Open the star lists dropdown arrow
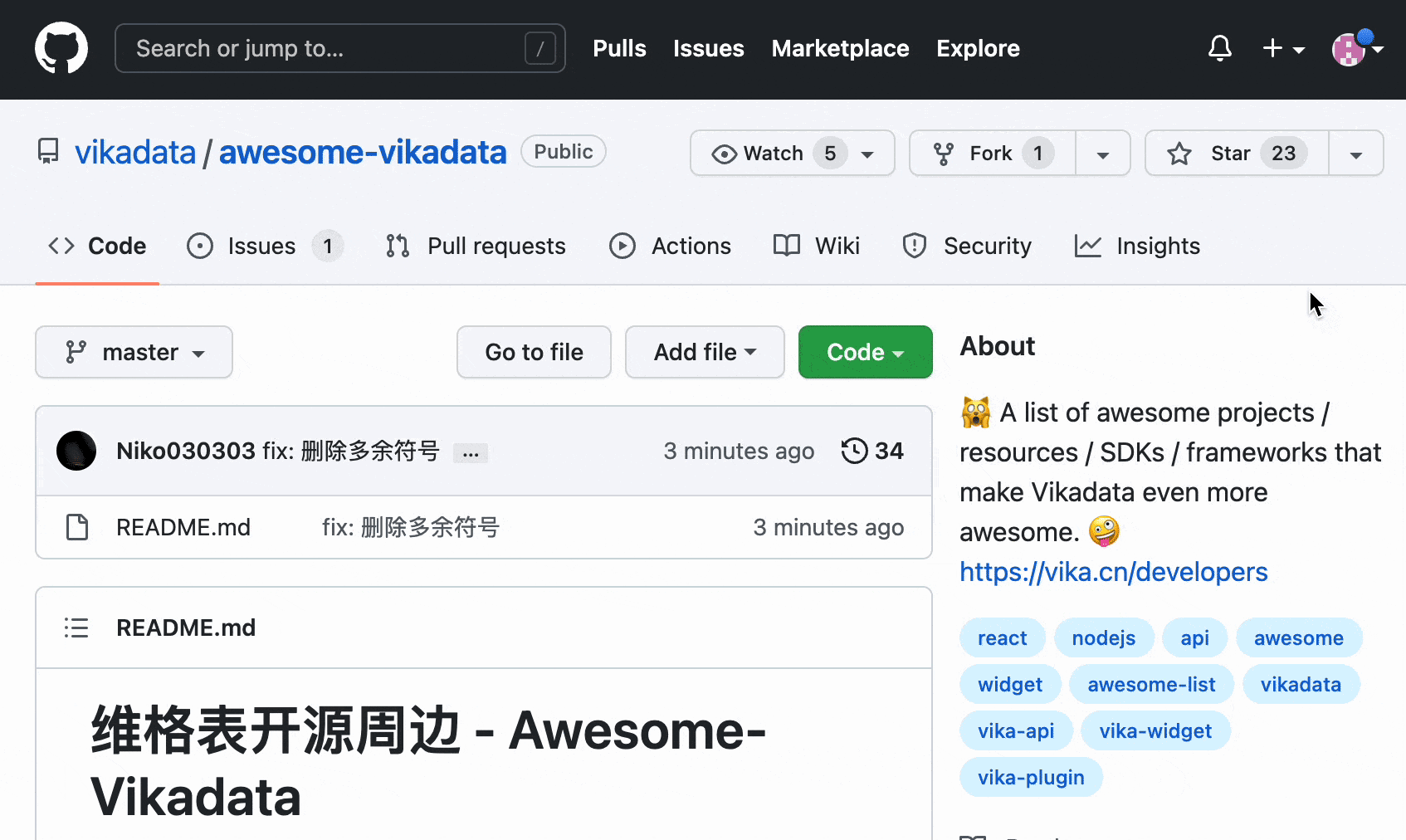Viewport: 1406px width, 840px height. 1355,154
